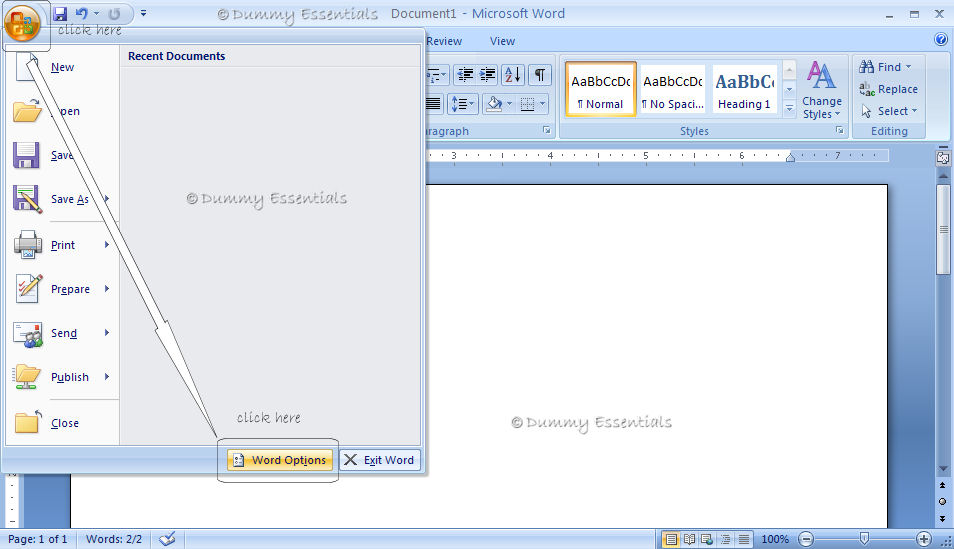Undo the last action via Quick Access Toolbar
Viewport: 954px width, 549px height.
[82, 13]
